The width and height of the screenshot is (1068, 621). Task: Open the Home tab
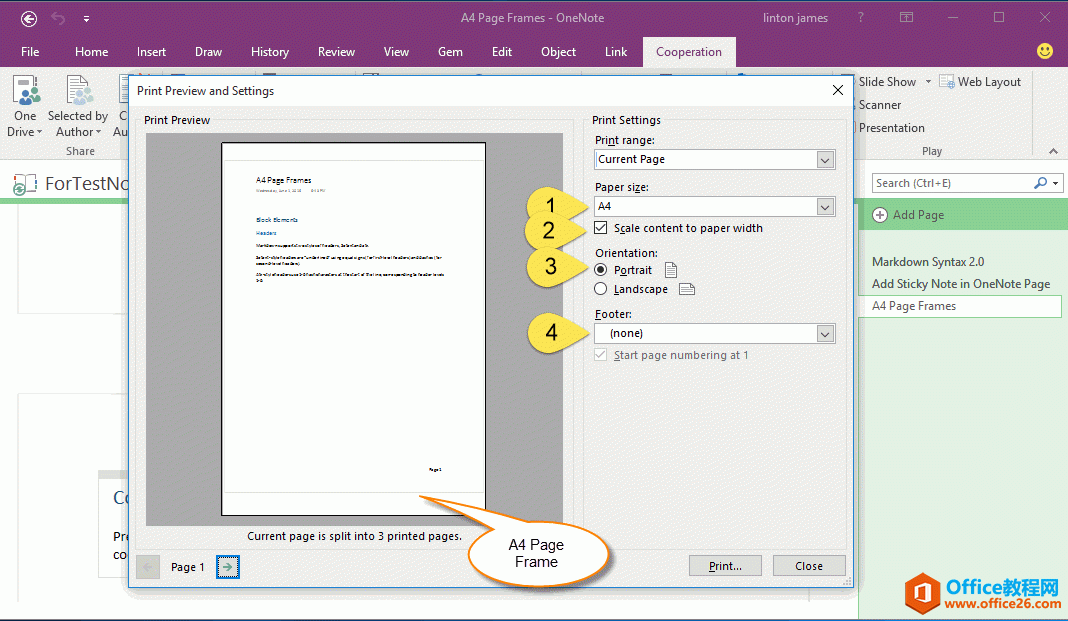click(x=91, y=52)
